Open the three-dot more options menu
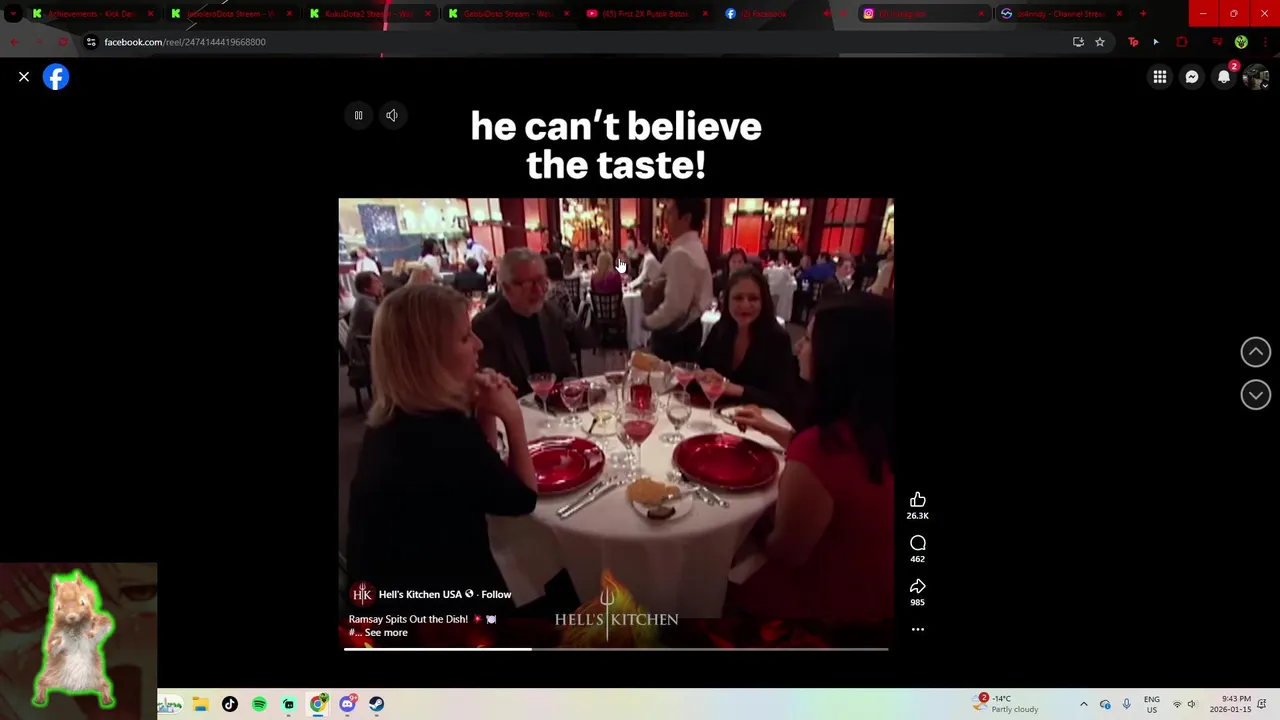1280x720 pixels. point(918,630)
